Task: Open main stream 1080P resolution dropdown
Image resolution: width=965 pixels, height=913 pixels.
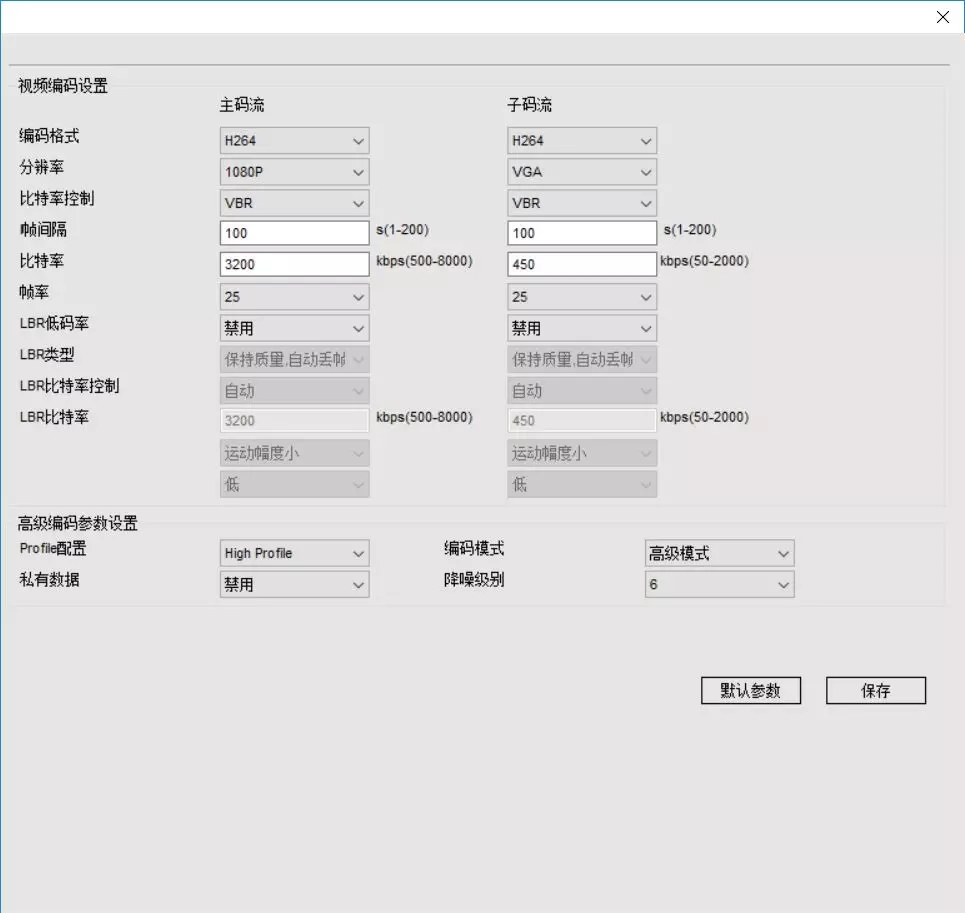Action: pos(294,172)
